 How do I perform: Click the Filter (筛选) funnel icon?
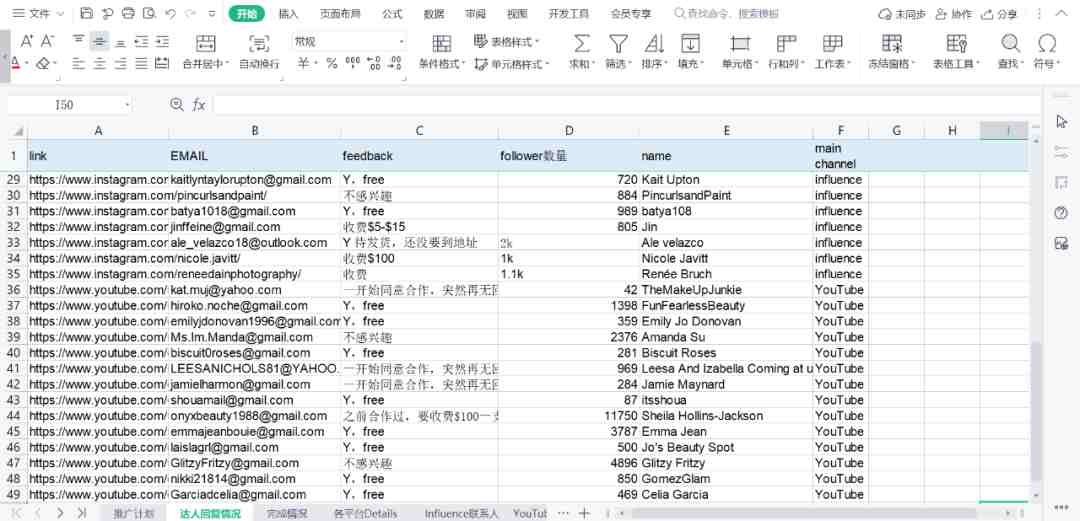(x=619, y=44)
